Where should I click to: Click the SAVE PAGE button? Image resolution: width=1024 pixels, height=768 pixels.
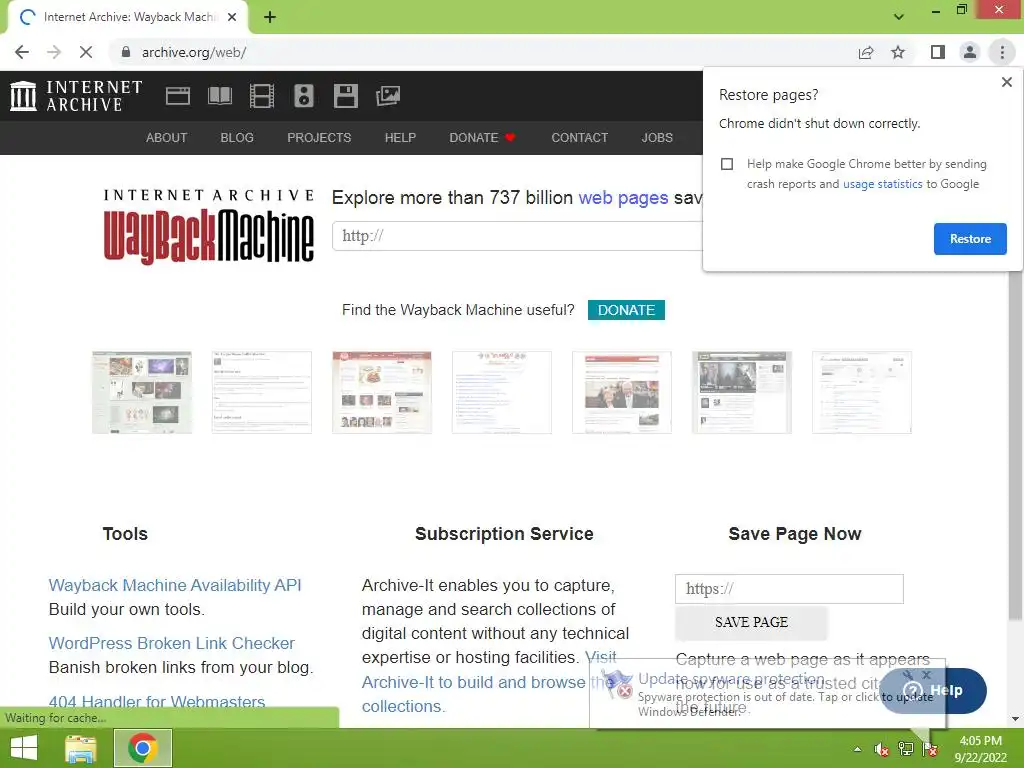point(751,622)
